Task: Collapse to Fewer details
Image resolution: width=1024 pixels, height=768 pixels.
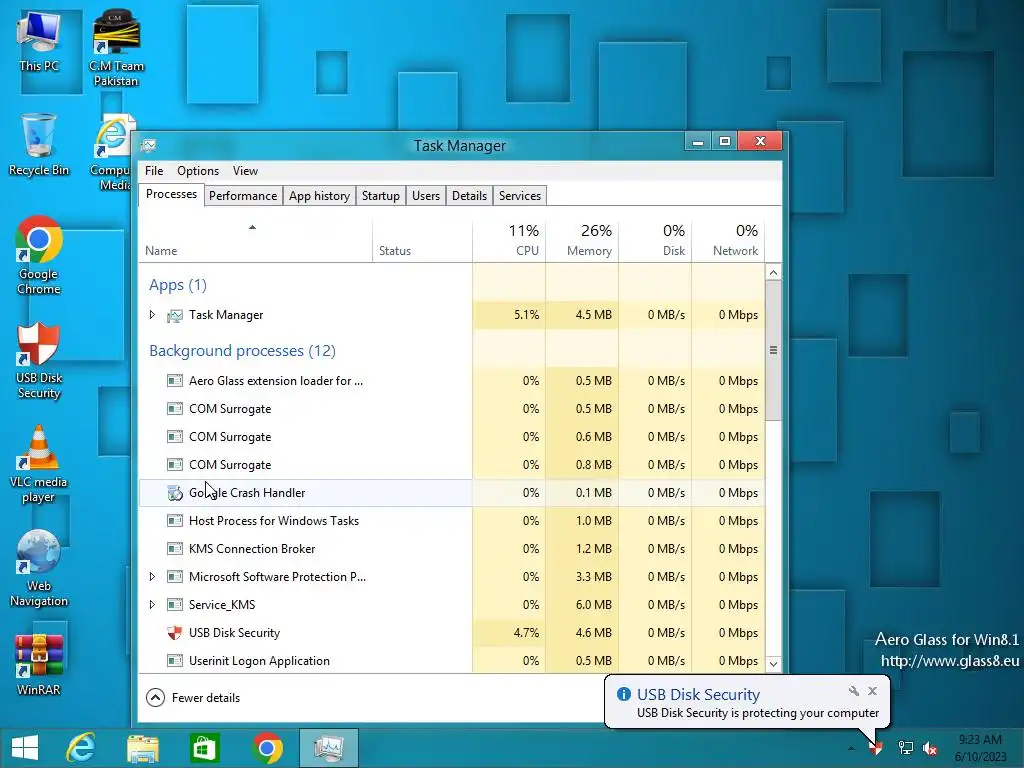Action: tap(193, 697)
